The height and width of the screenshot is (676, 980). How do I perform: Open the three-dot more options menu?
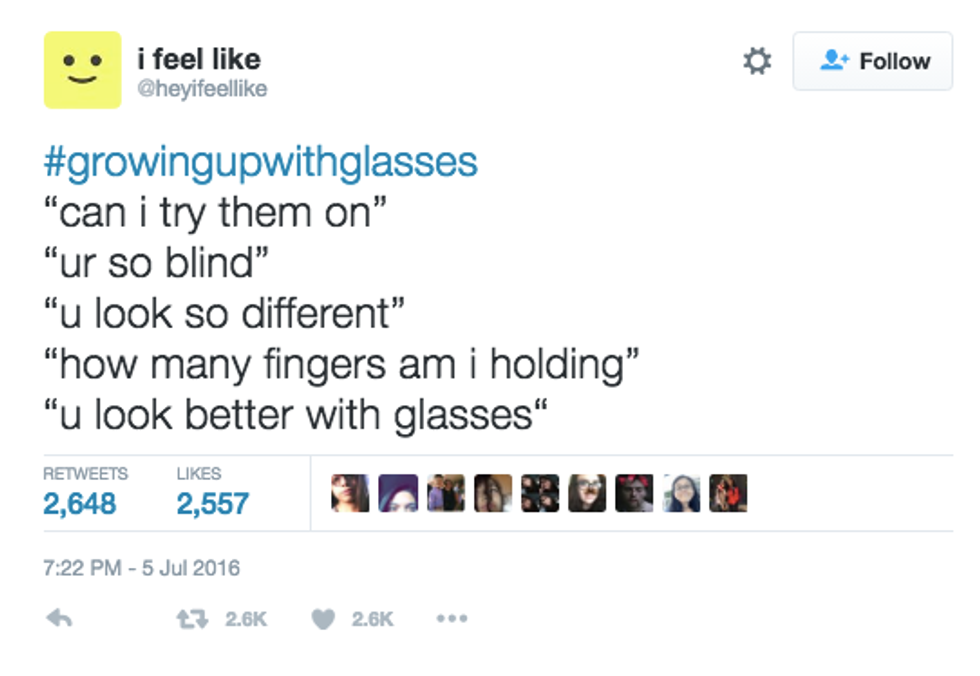(451, 619)
